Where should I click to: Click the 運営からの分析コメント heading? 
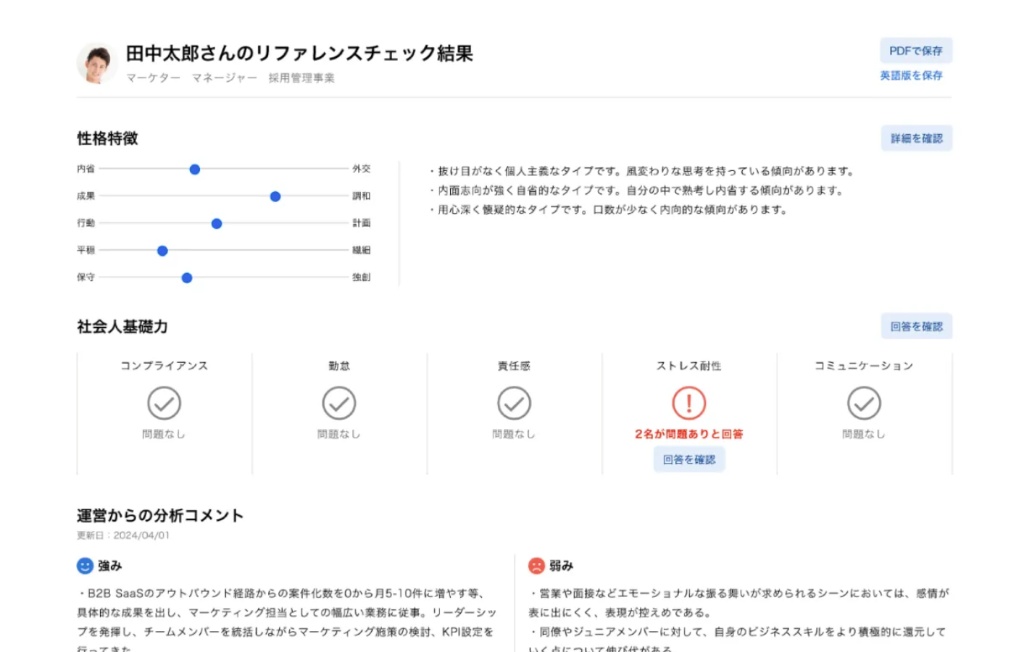(x=160, y=516)
